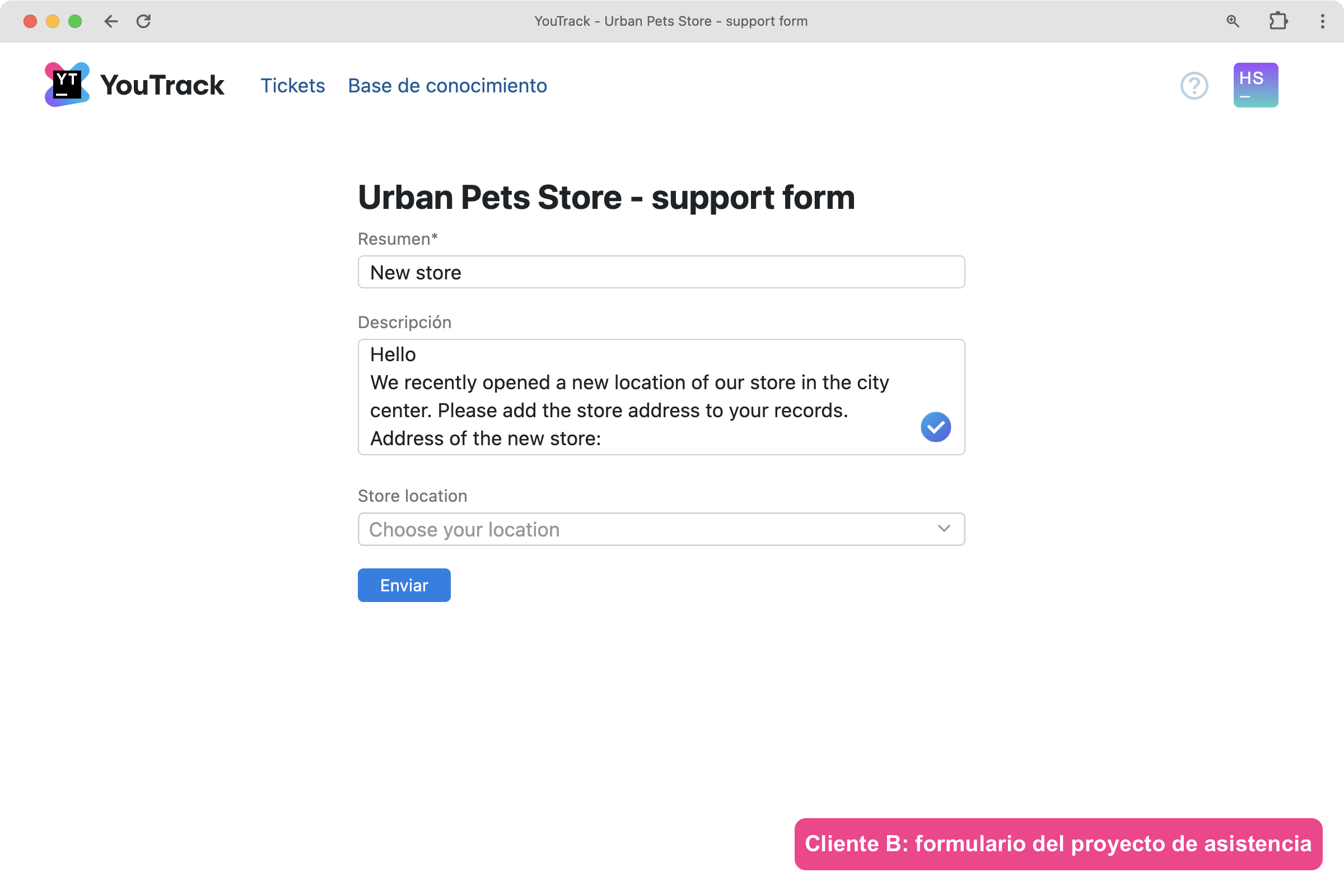The width and height of the screenshot is (1344, 896).
Task: Click the Cliente B pink banner
Action: click(1058, 843)
